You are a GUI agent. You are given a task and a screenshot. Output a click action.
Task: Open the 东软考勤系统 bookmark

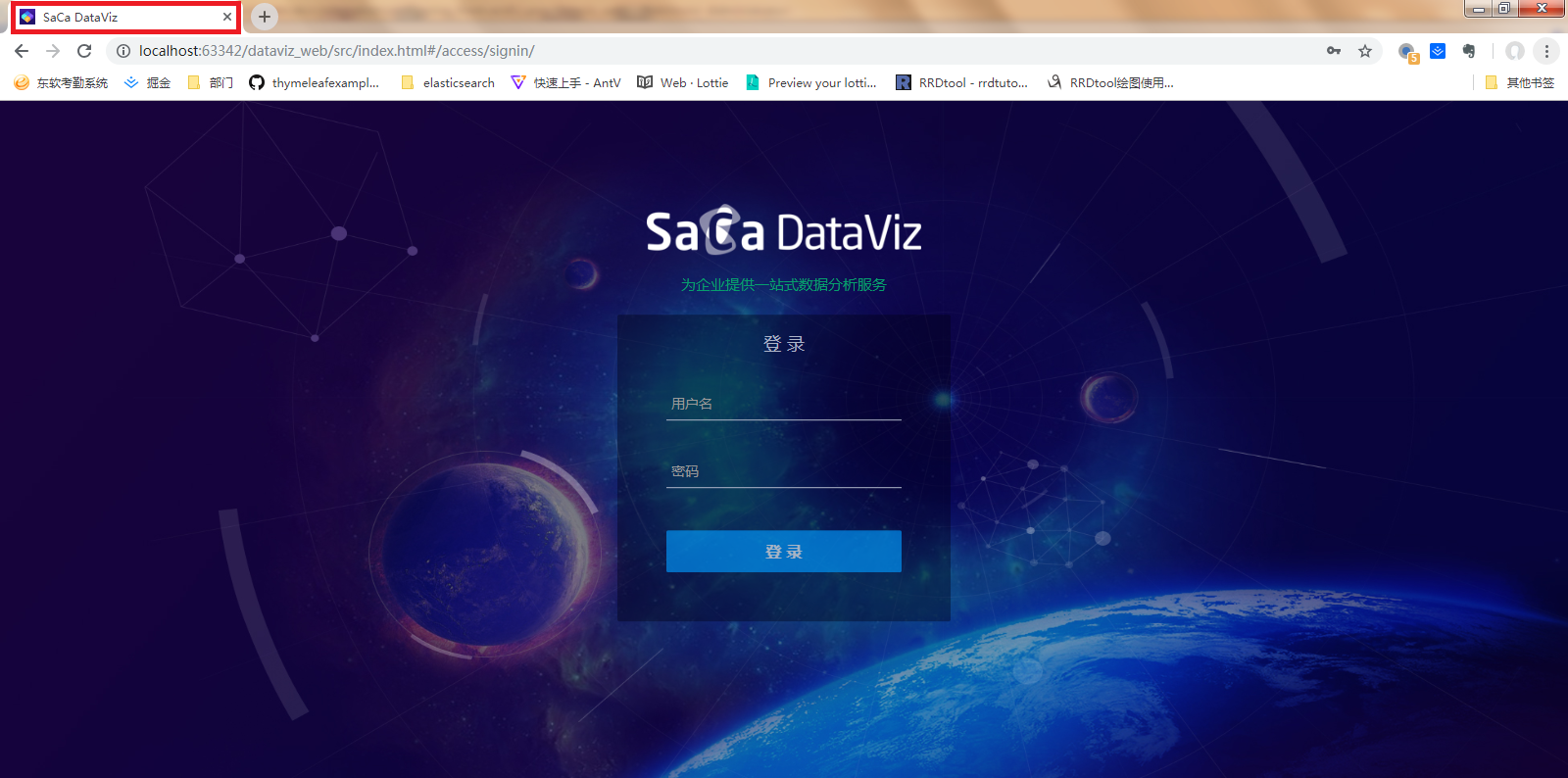[x=61, y=83]
